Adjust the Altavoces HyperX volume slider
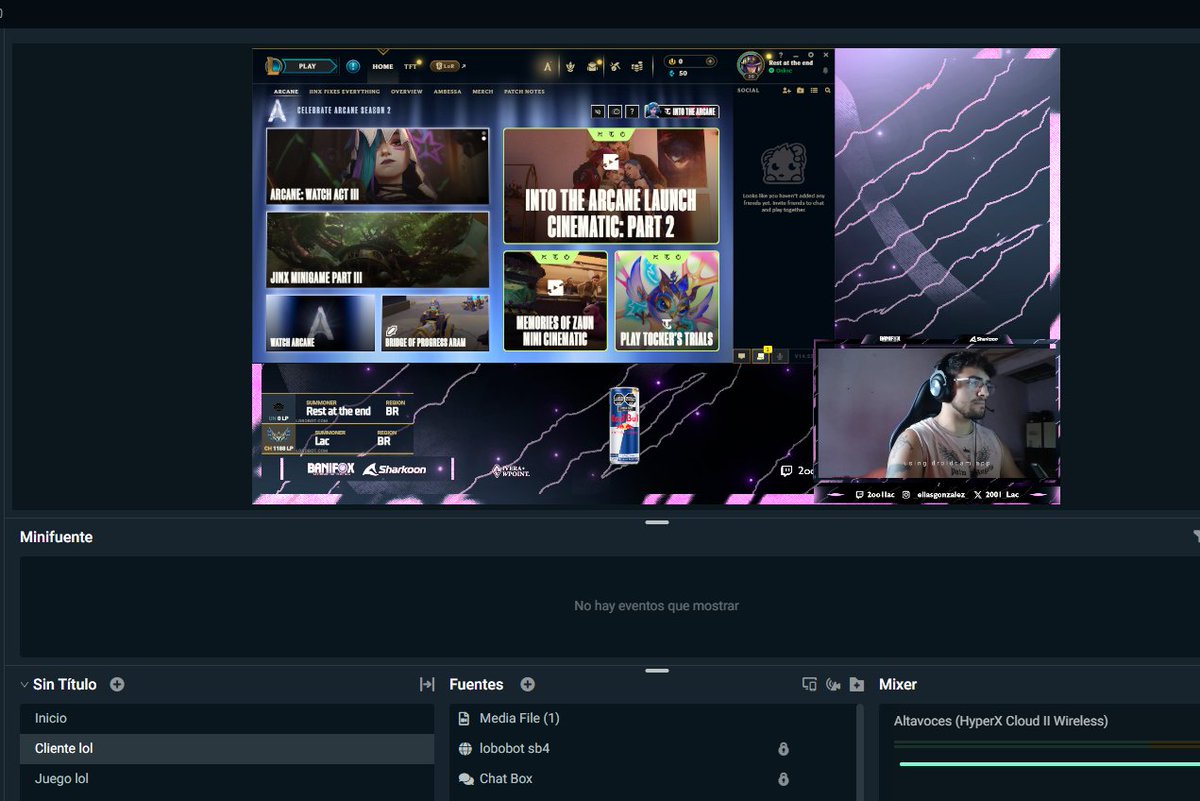 coord(1048,765)
